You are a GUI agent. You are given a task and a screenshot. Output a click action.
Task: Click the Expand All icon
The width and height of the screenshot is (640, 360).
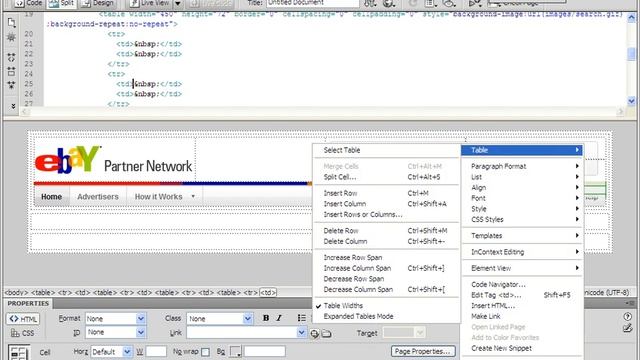click(x=11, y=85)
